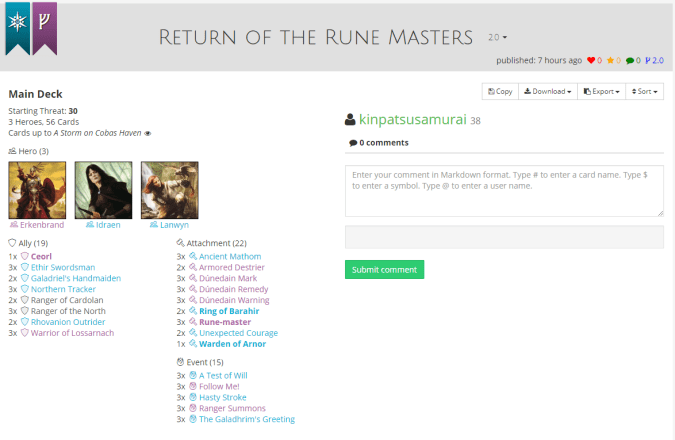Click the attachment icon beside Rune-master
Screen dimensions: 675x440
click(x=193, y=322)
